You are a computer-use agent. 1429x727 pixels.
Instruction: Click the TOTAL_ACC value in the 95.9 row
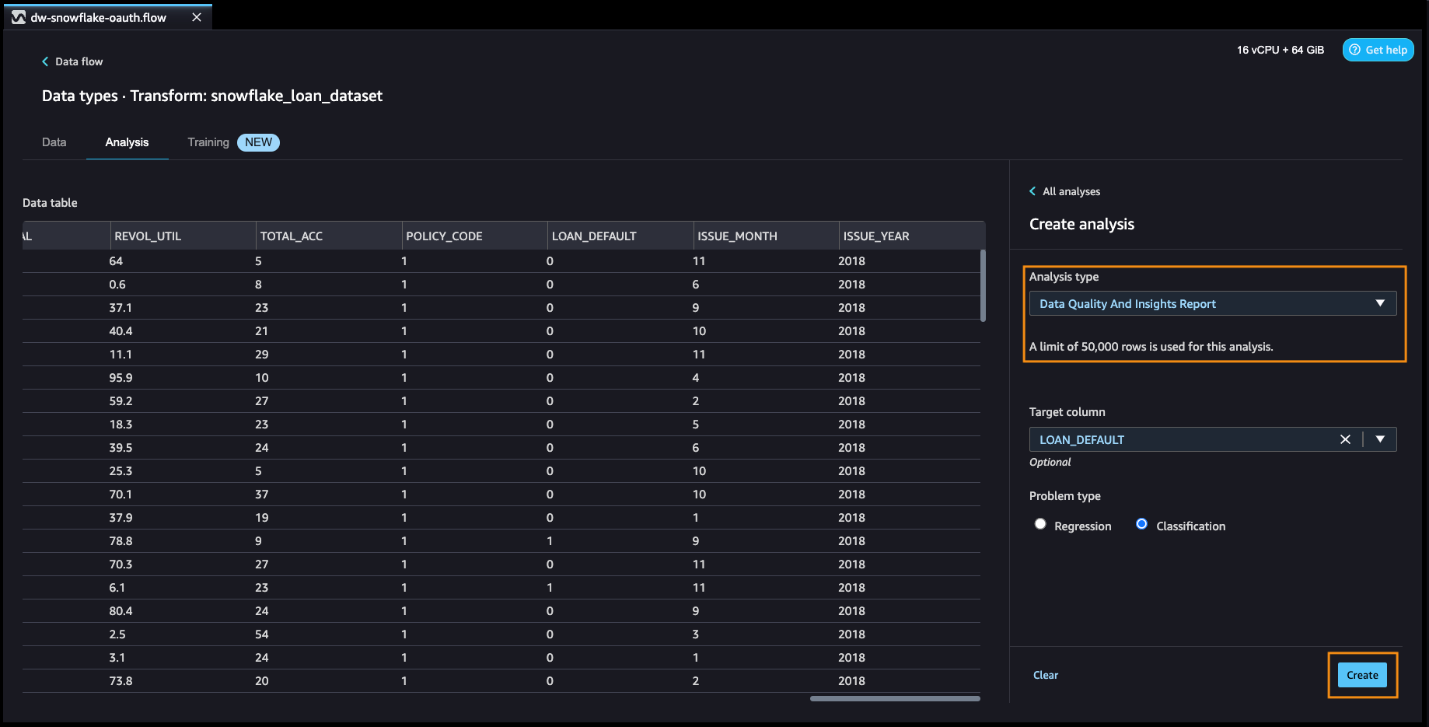point(262,378)
